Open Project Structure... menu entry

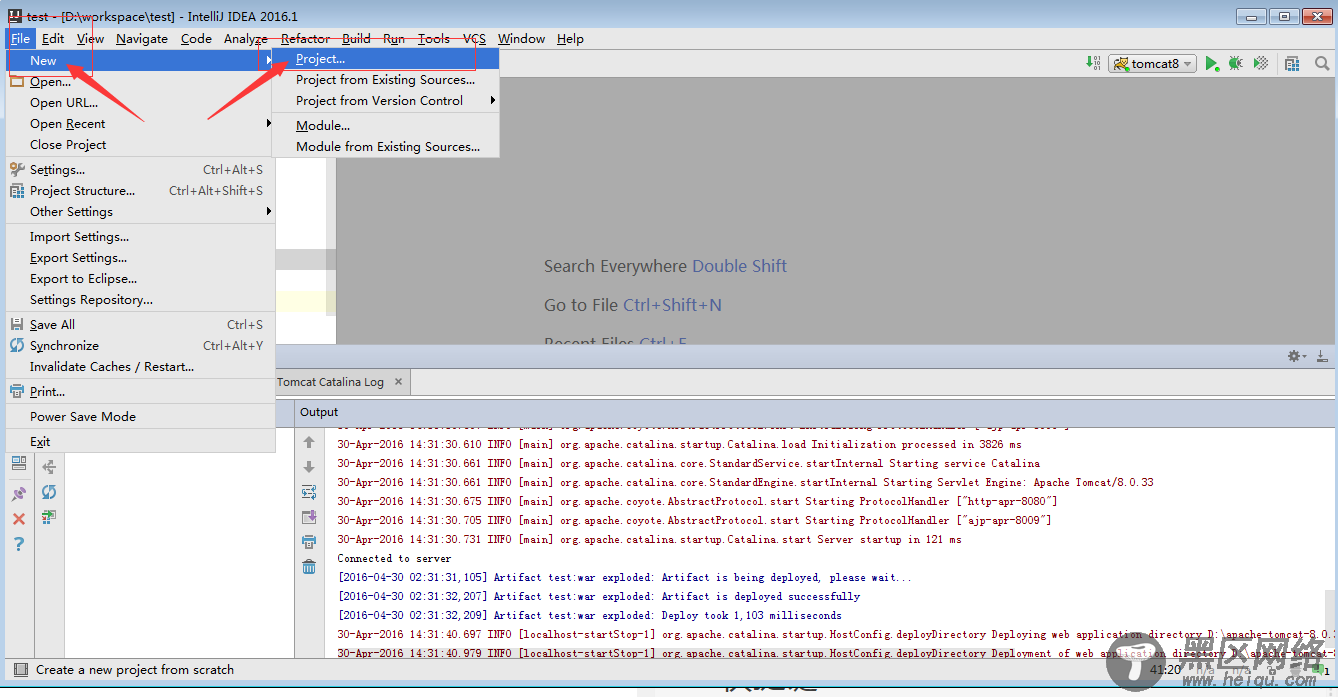pyautogui.click(x=140, y=191)
